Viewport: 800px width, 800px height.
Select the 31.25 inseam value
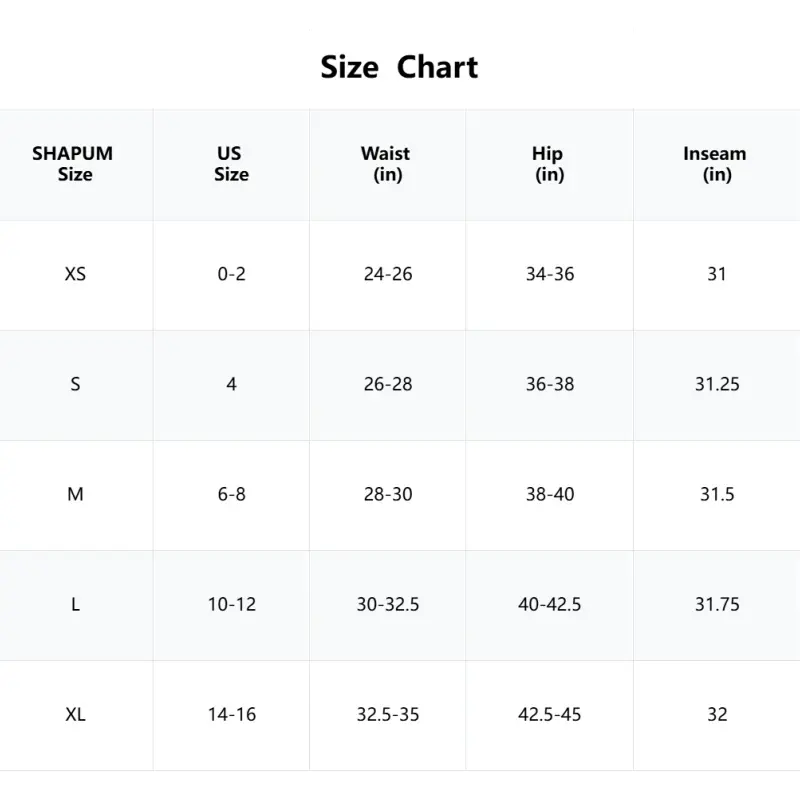[x=717, y=384]
